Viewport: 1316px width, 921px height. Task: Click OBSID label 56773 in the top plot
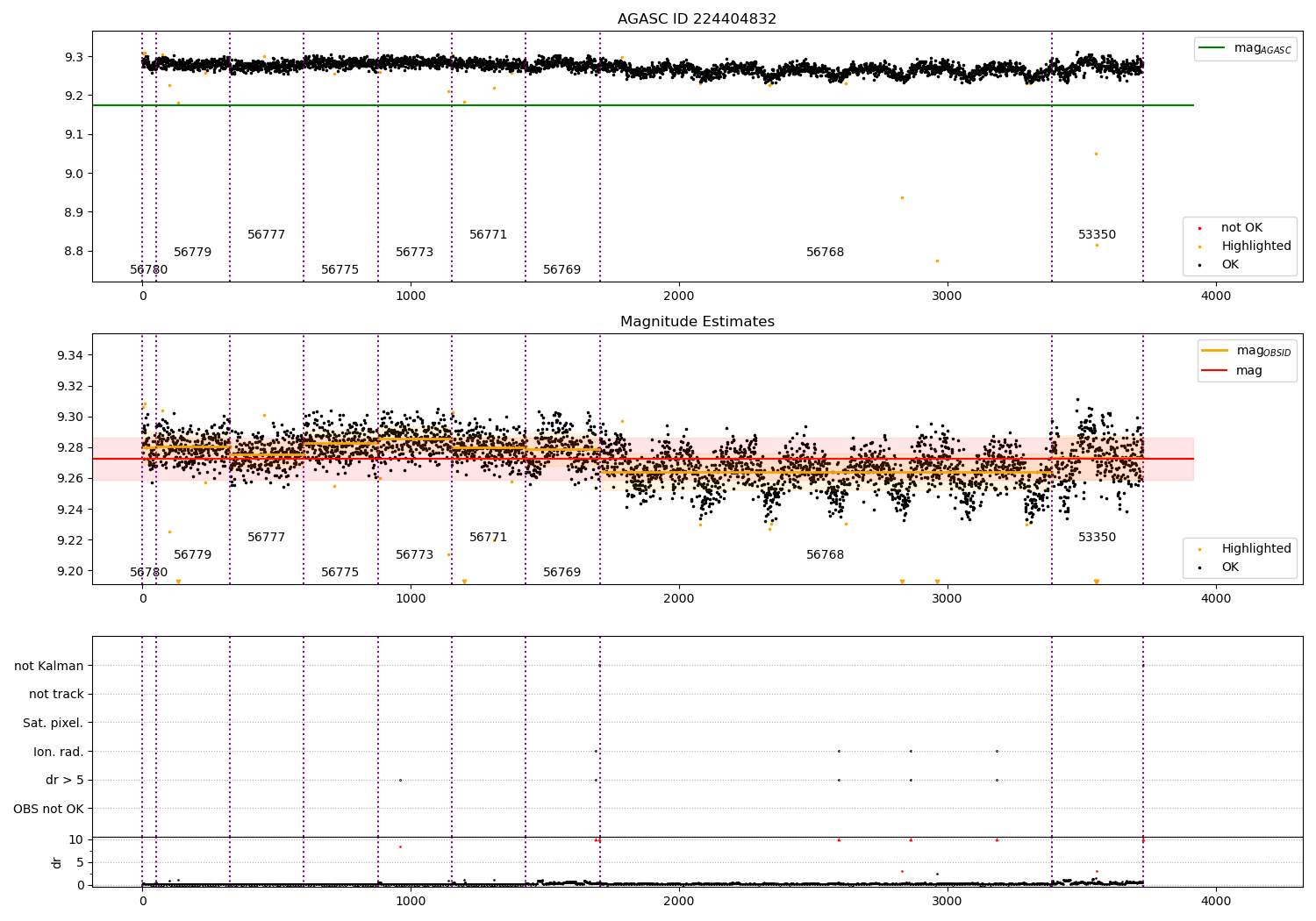pos(414,252)
